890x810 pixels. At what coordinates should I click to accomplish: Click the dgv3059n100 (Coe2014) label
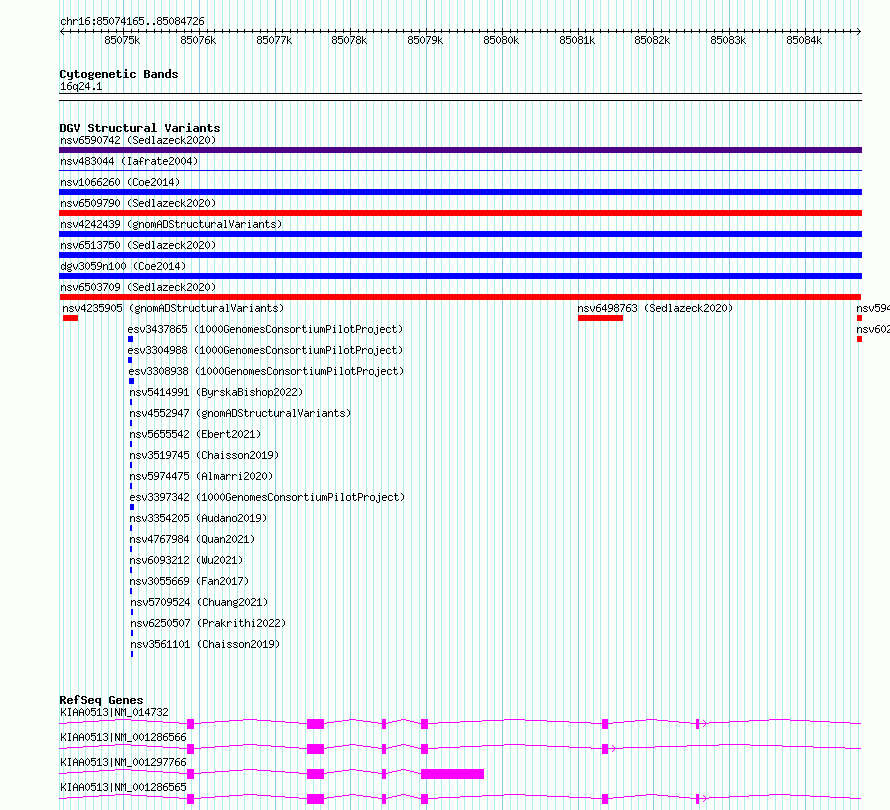tap(123, 266)
